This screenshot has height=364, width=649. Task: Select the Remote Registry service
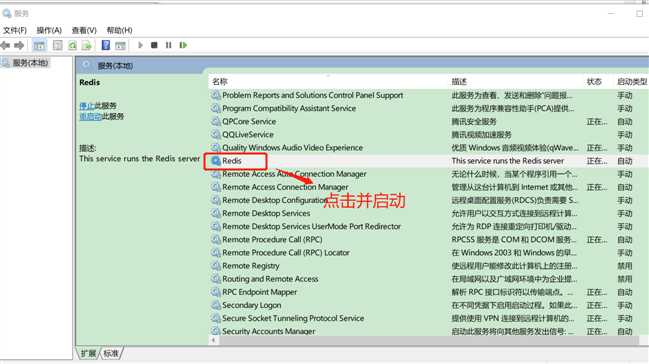(x=251, y=265)
